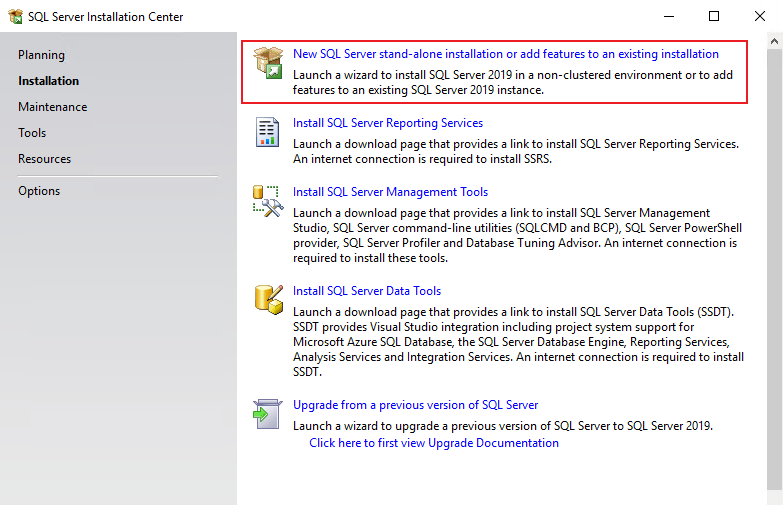Open the Tools category
This screenshot has height=505, width=783.
pyautogui.click(x=32, y=133)
